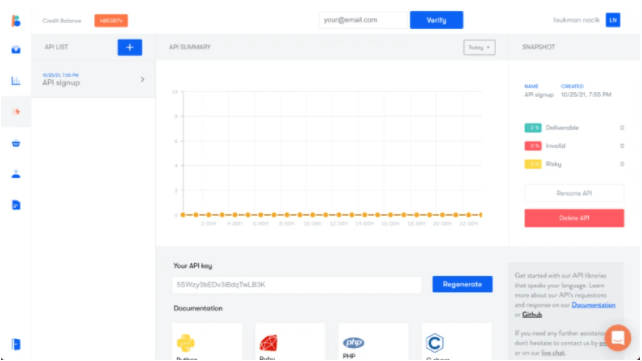The width and height of the screenshot is (642, 361).
Task: Click the logout door icon at sidebar bottom
Action: point(16,344)
